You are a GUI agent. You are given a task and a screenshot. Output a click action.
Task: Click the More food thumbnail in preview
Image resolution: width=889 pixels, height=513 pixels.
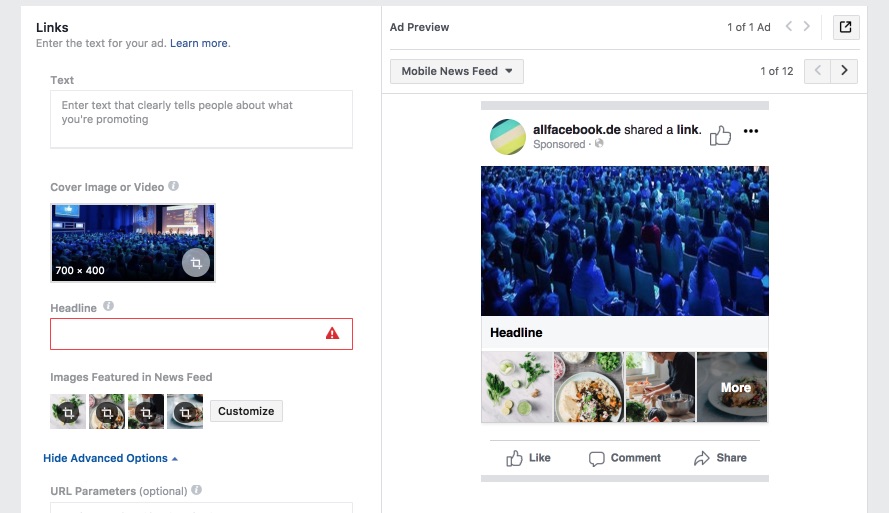coord(732,387)
